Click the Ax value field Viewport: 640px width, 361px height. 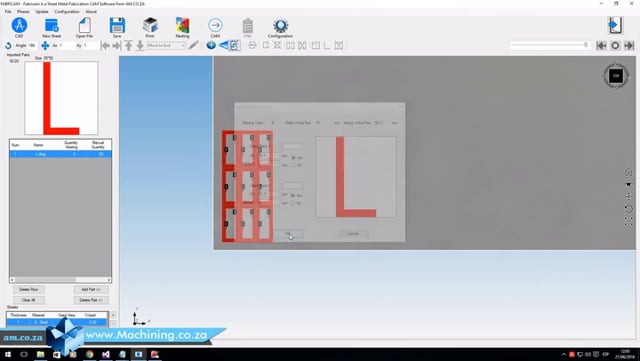point(66,45)
